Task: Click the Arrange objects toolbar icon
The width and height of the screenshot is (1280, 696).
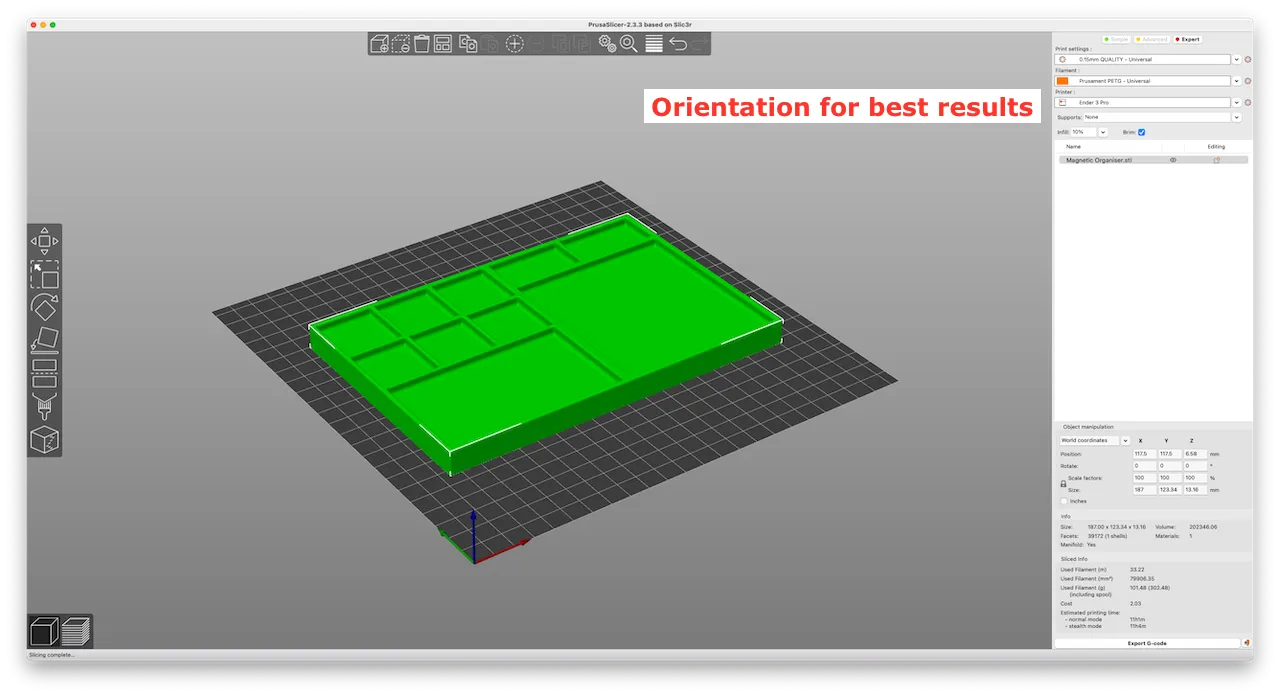Action: point(443,43)
